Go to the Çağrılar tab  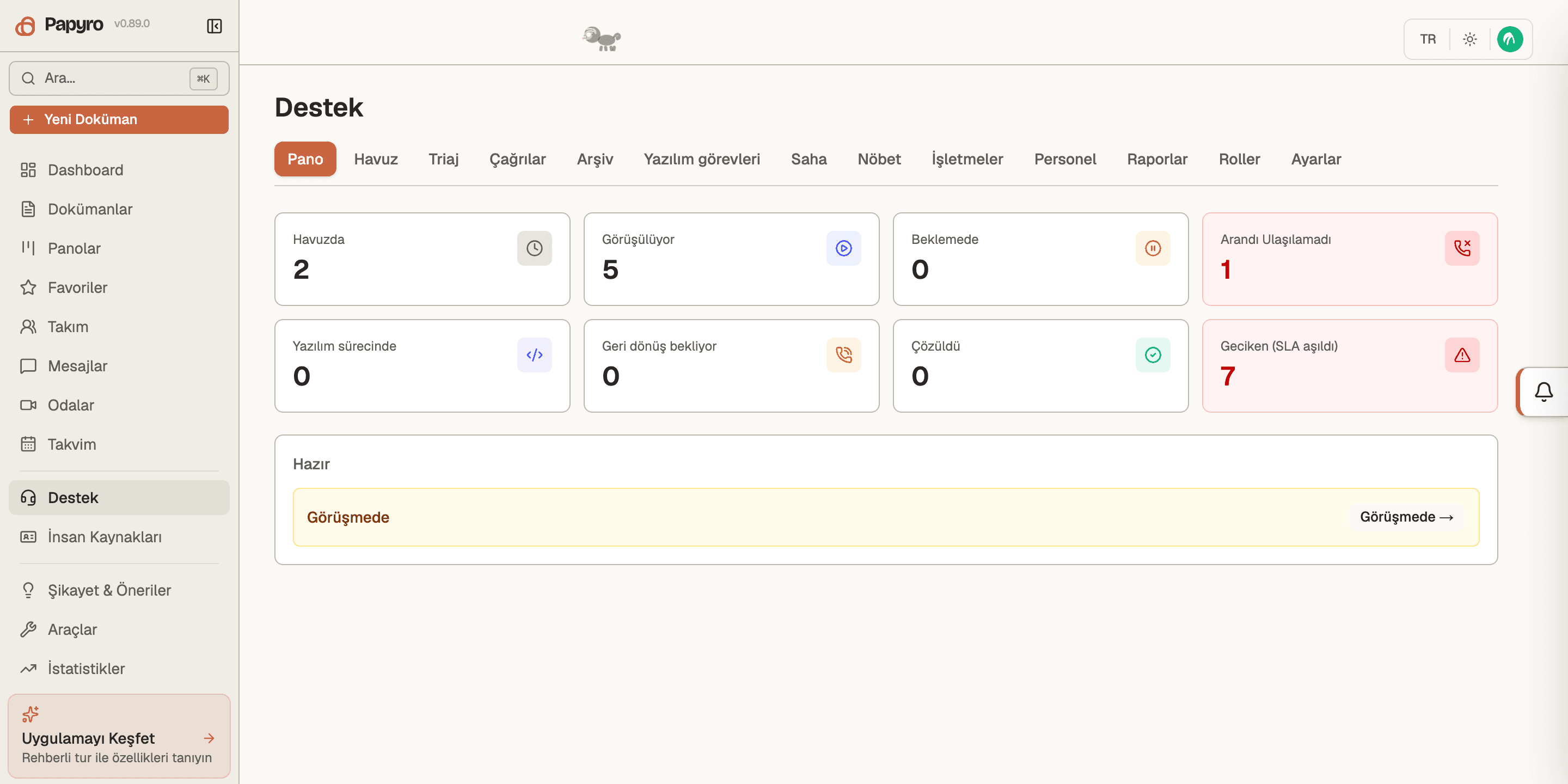click(517, 159)
